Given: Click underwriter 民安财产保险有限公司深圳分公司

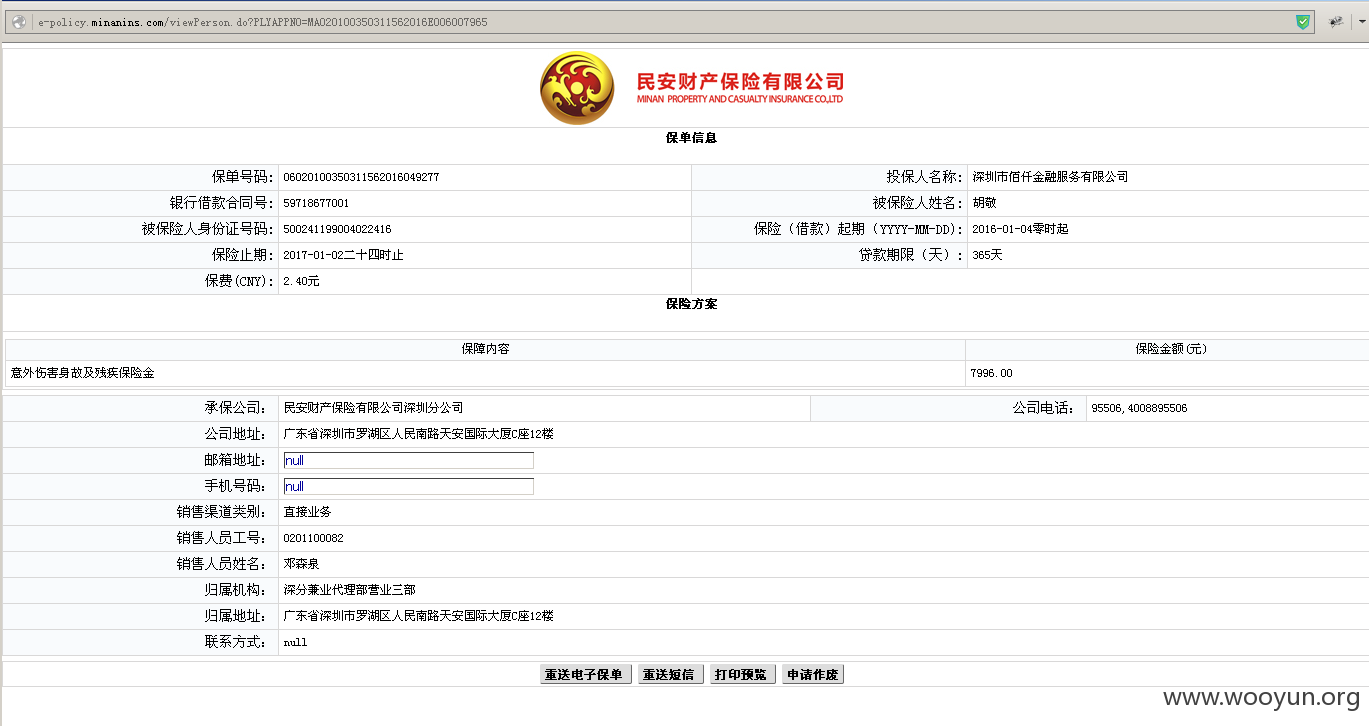Looking at the screenshot, I should click(373, 408).
